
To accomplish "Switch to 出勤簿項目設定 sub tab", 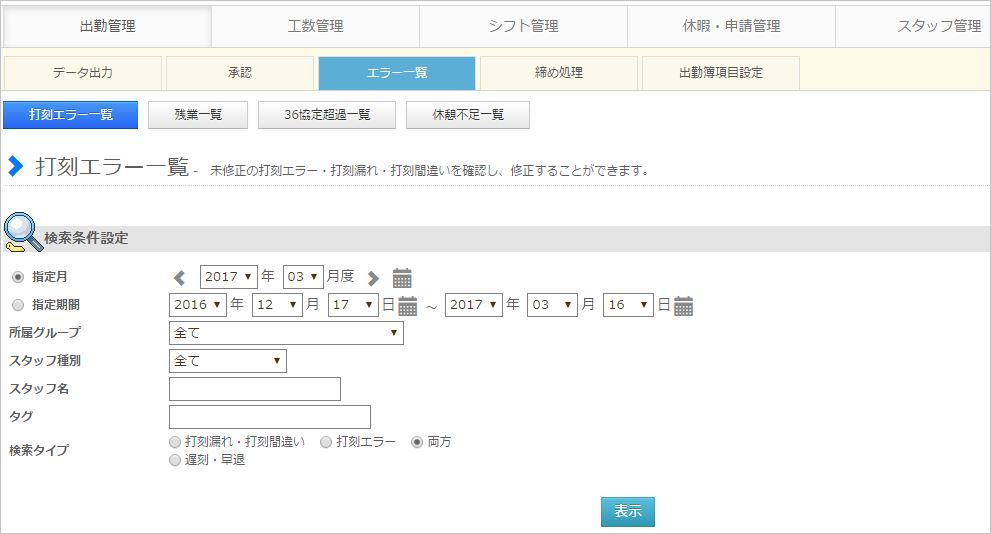I will tap(720, 73).
